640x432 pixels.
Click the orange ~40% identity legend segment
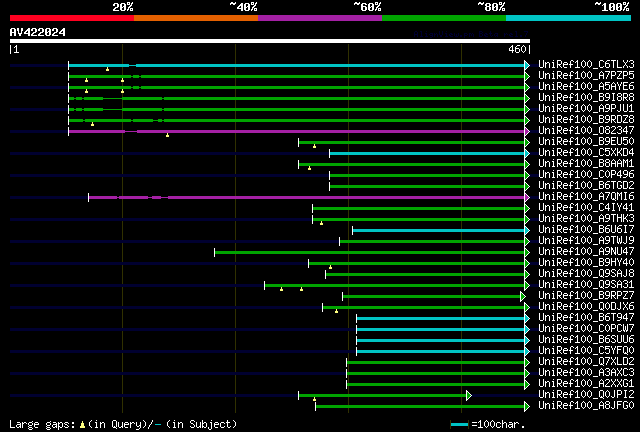click(196, 18)
